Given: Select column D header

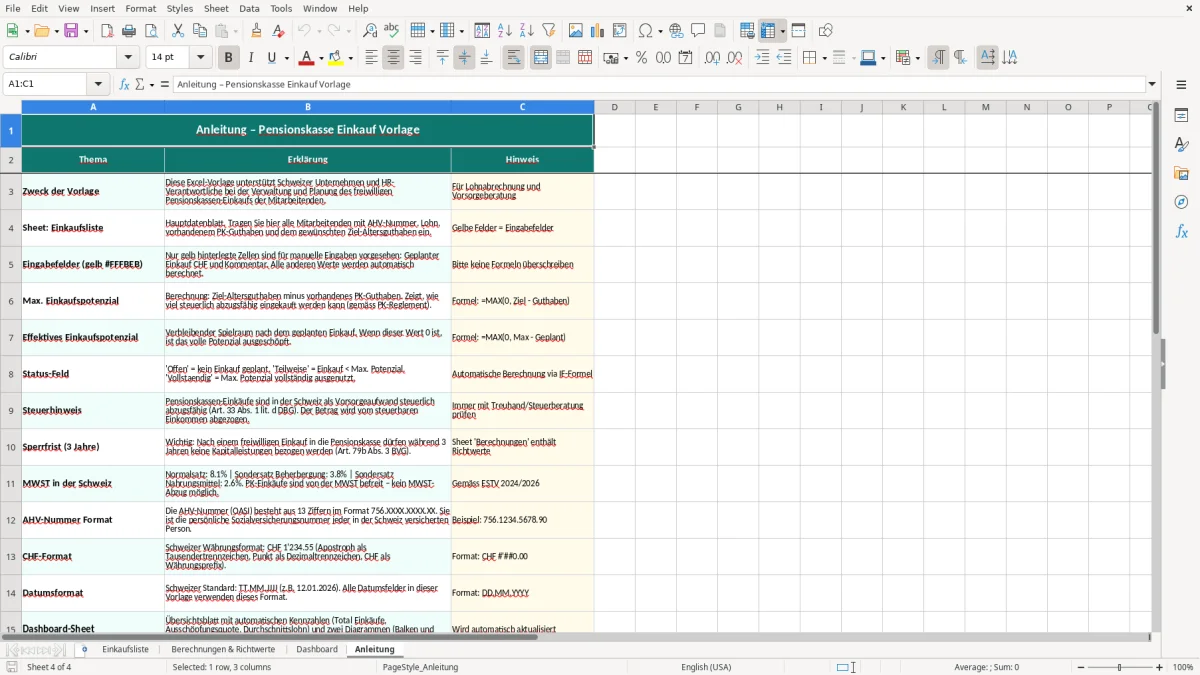Looking at the screenshot, I should [x=614, y=107].
